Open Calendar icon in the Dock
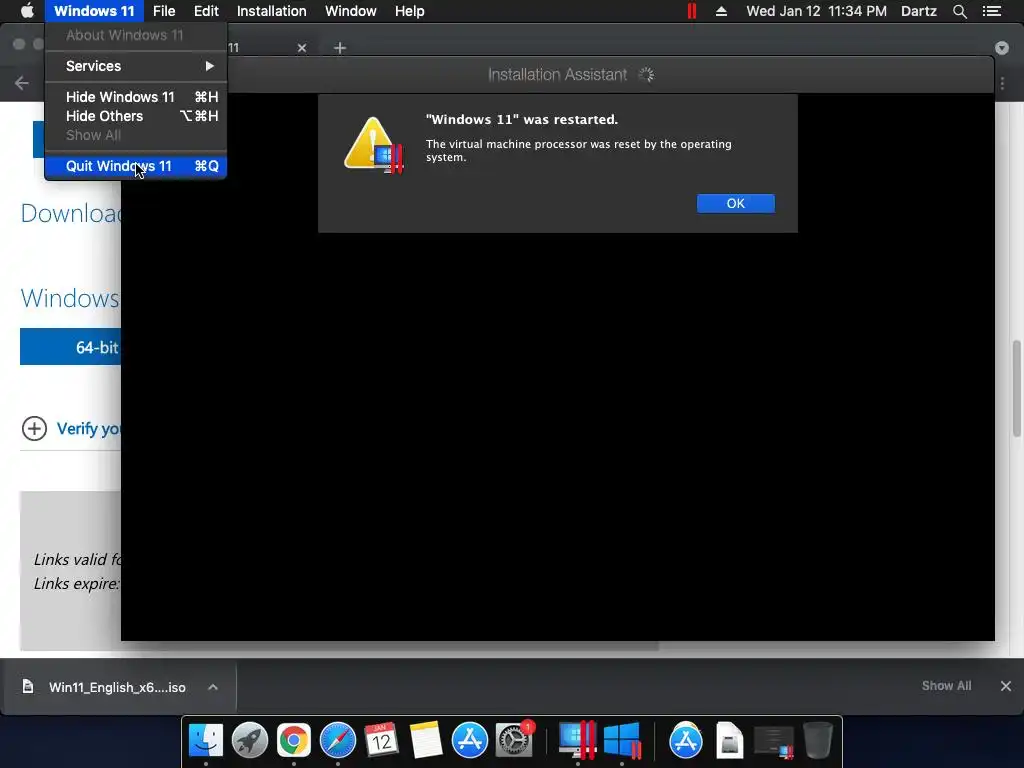Viewport: 1024px width, 768px height. click(381, 741)
